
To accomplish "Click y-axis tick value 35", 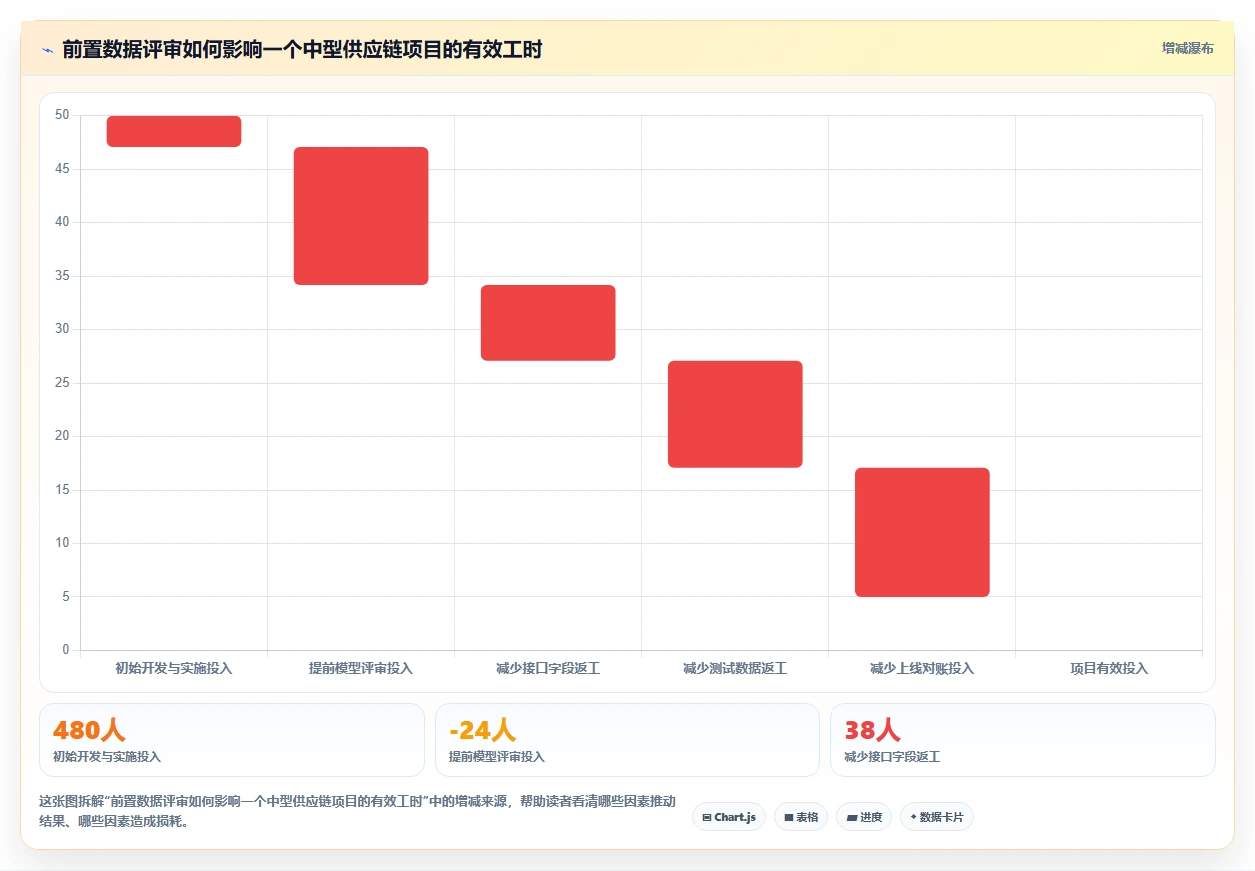I will point(62,276).
